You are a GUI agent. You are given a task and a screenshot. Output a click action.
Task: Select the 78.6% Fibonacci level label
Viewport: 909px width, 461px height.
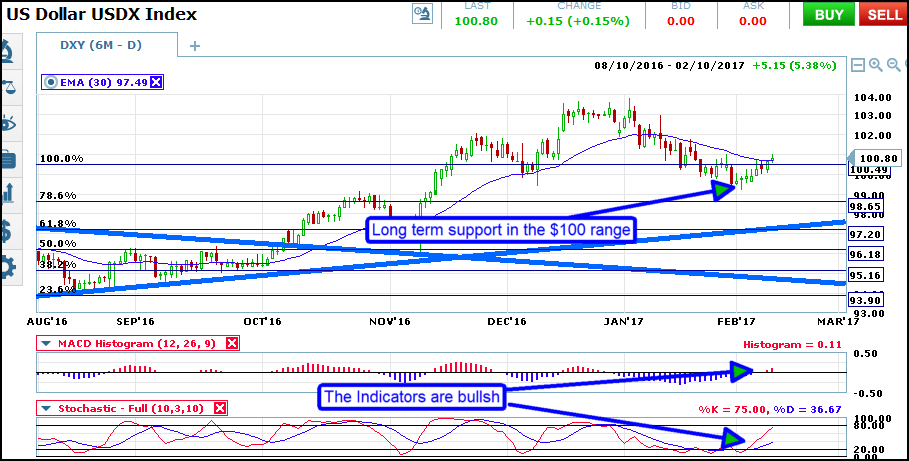click(57, 195)
